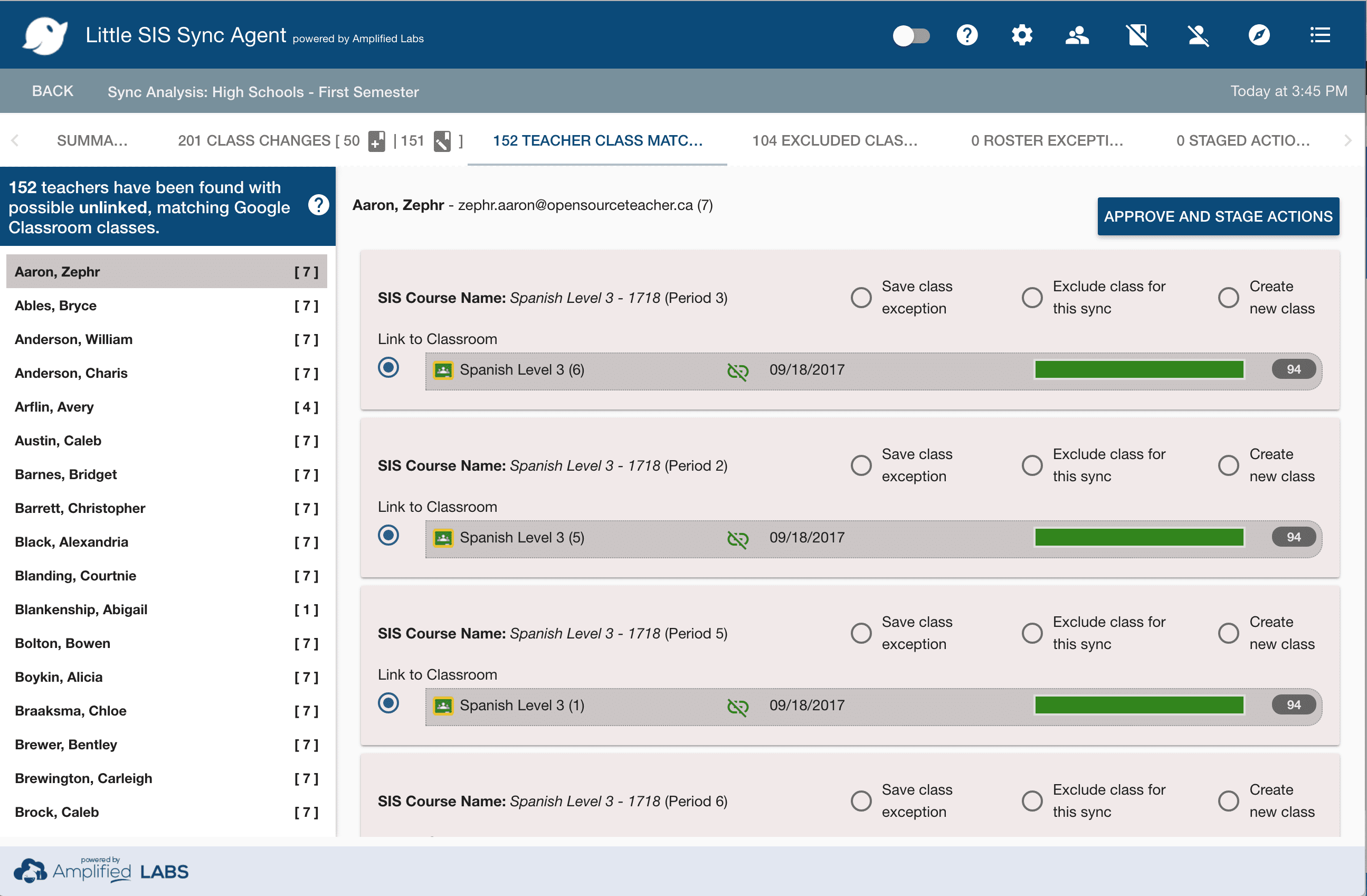Select Create new class for Period 6

[x=1228, y=800]
